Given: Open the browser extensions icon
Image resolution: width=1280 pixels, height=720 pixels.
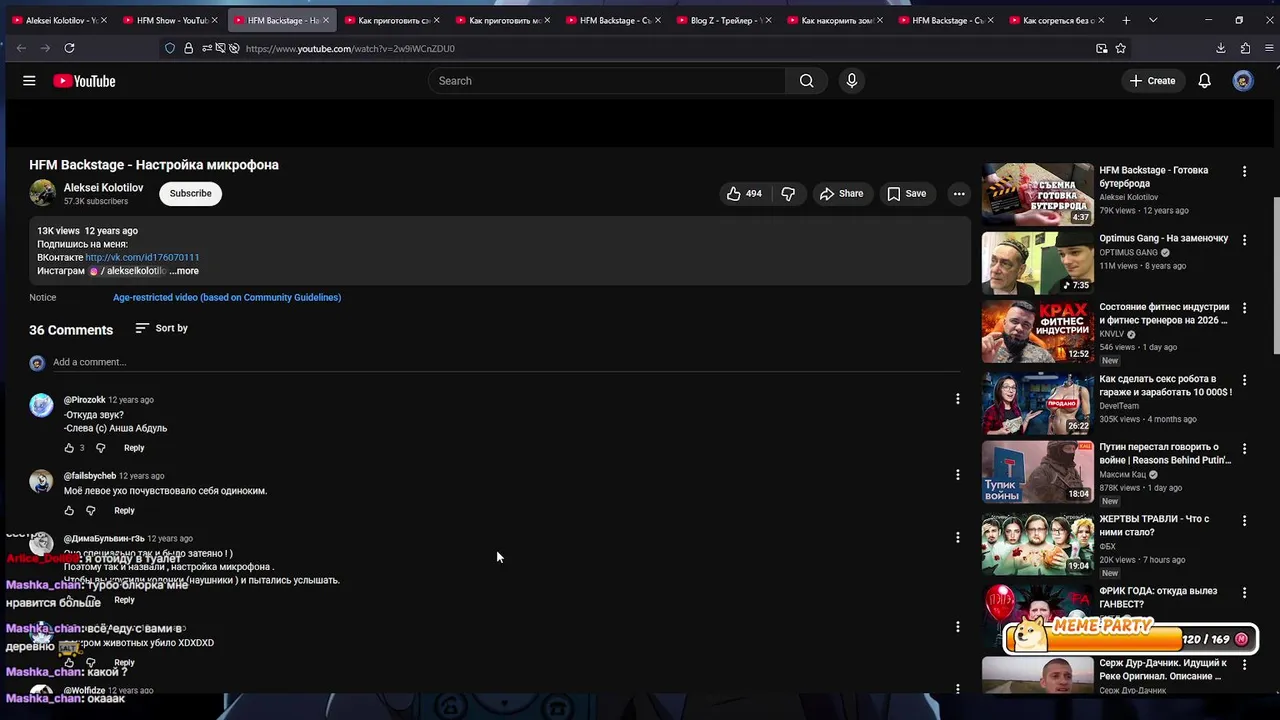Looking at the screenshot, I should (x=1245, y=48).
